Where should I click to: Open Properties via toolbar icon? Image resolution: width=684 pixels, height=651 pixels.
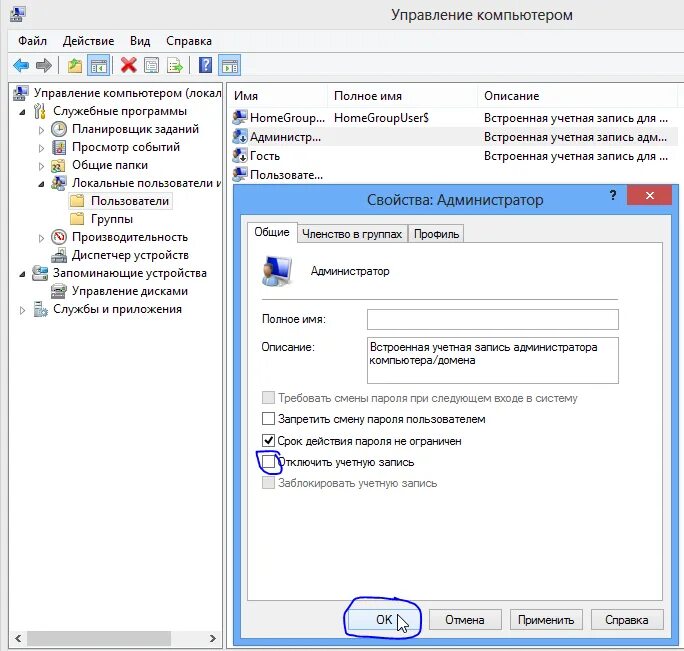[151, 66]
